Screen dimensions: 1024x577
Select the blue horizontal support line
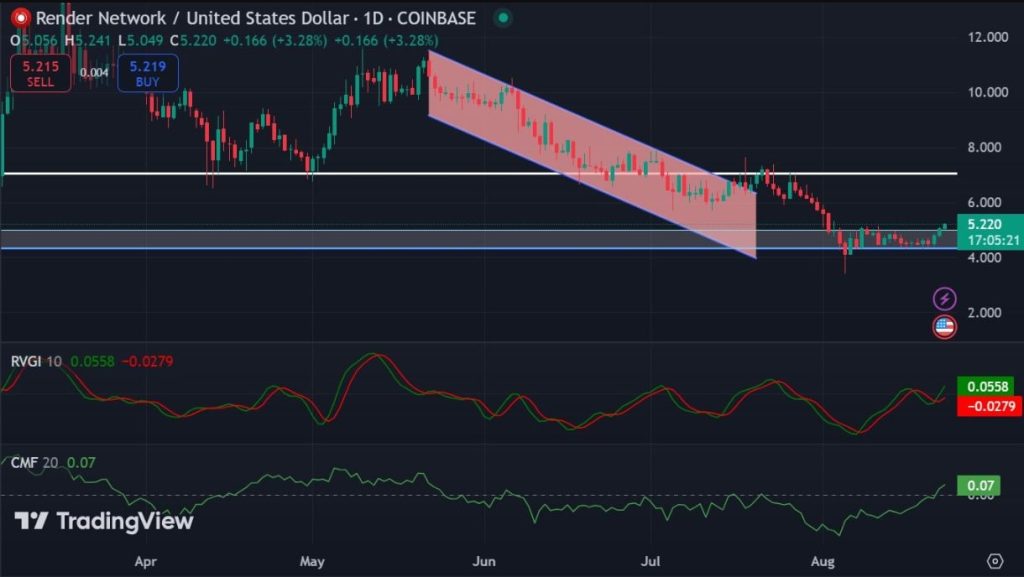click(x=479, y=249)
